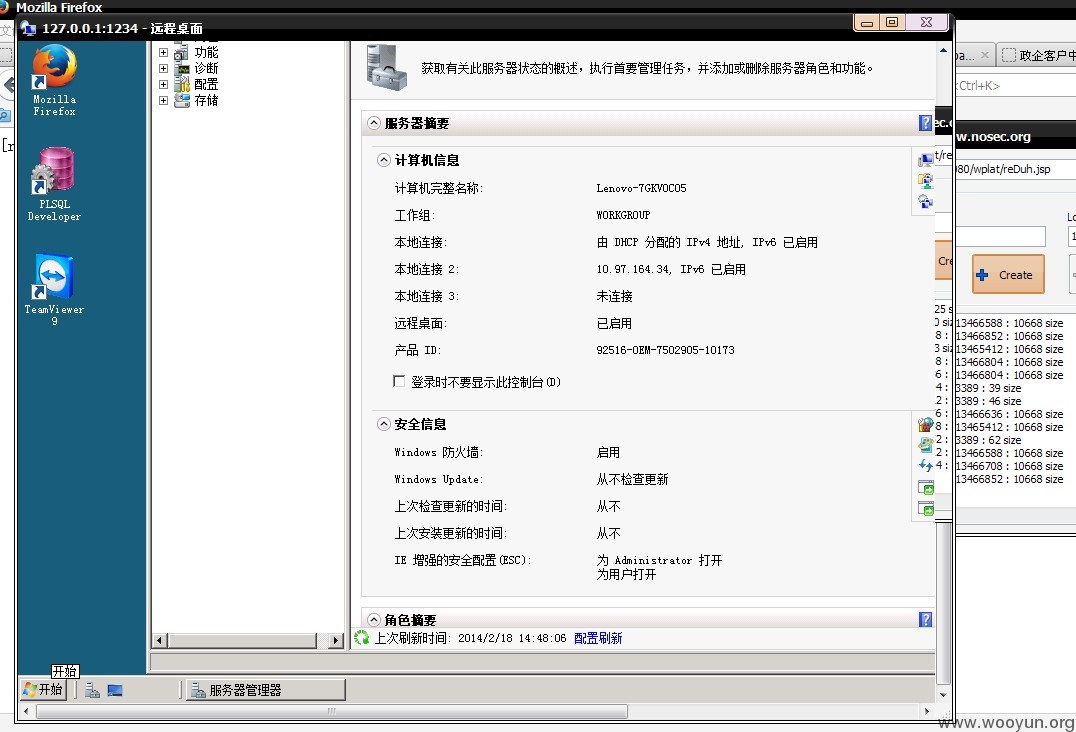Click the system properties computer icon beside 计算机信息

[x=925, y=160]
